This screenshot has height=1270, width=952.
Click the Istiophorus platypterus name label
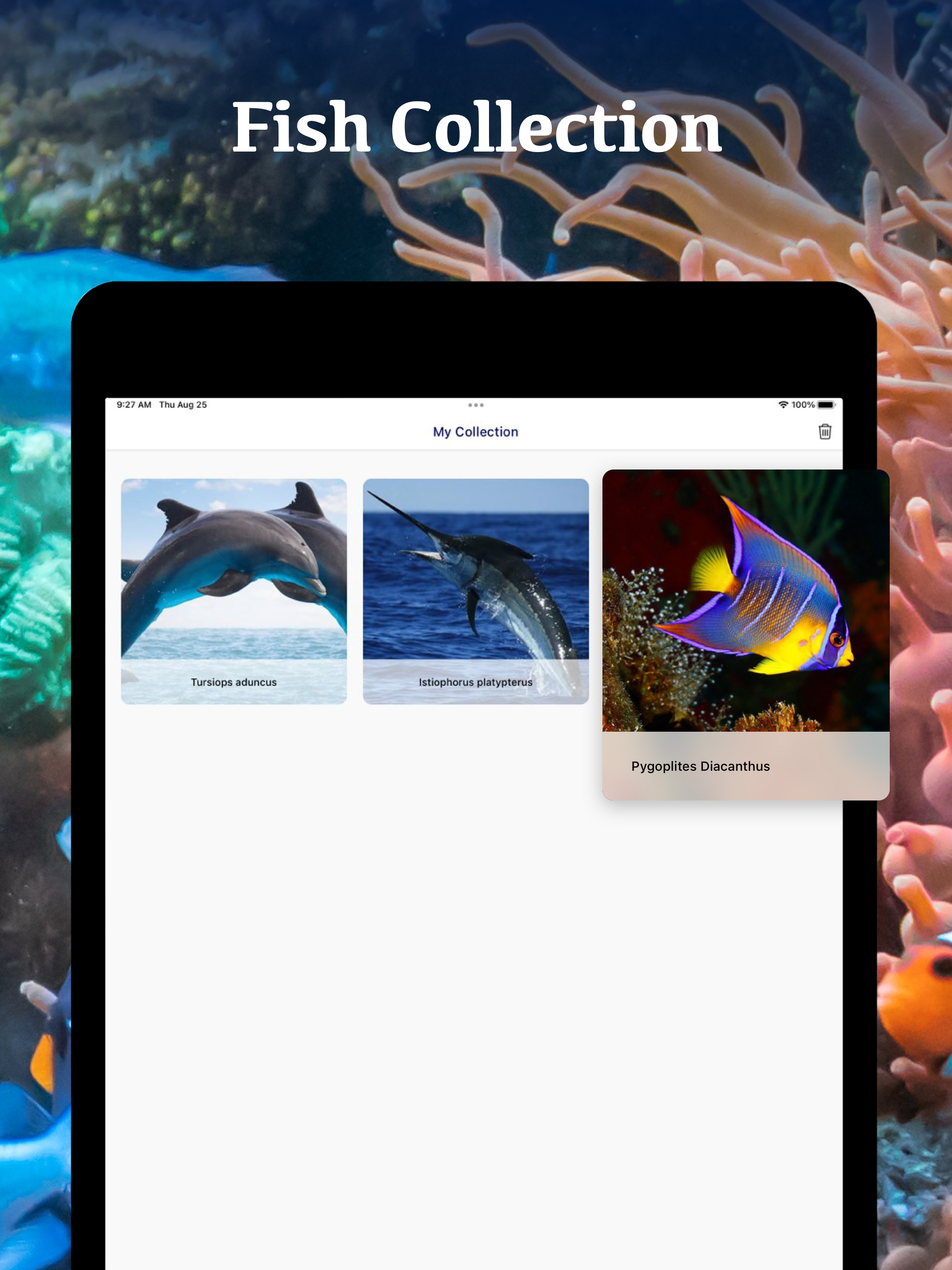coord(476,682)
